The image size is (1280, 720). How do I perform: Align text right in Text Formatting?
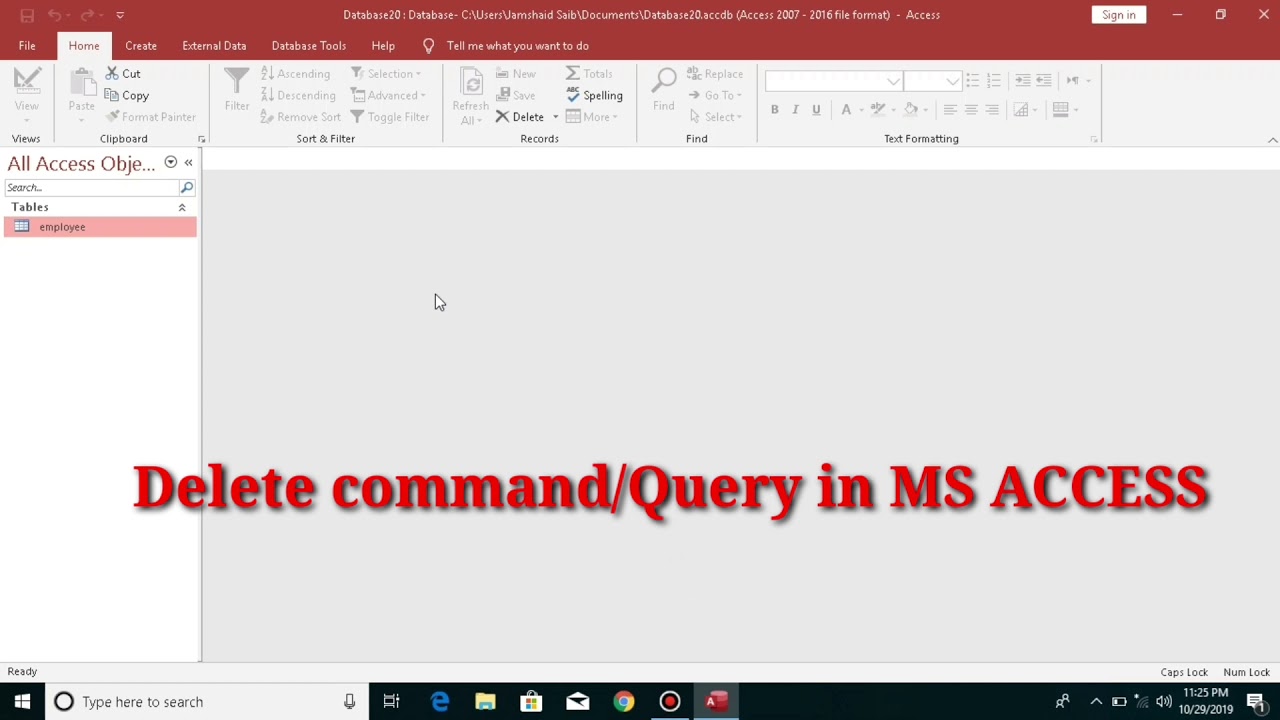tap(992, 109)
